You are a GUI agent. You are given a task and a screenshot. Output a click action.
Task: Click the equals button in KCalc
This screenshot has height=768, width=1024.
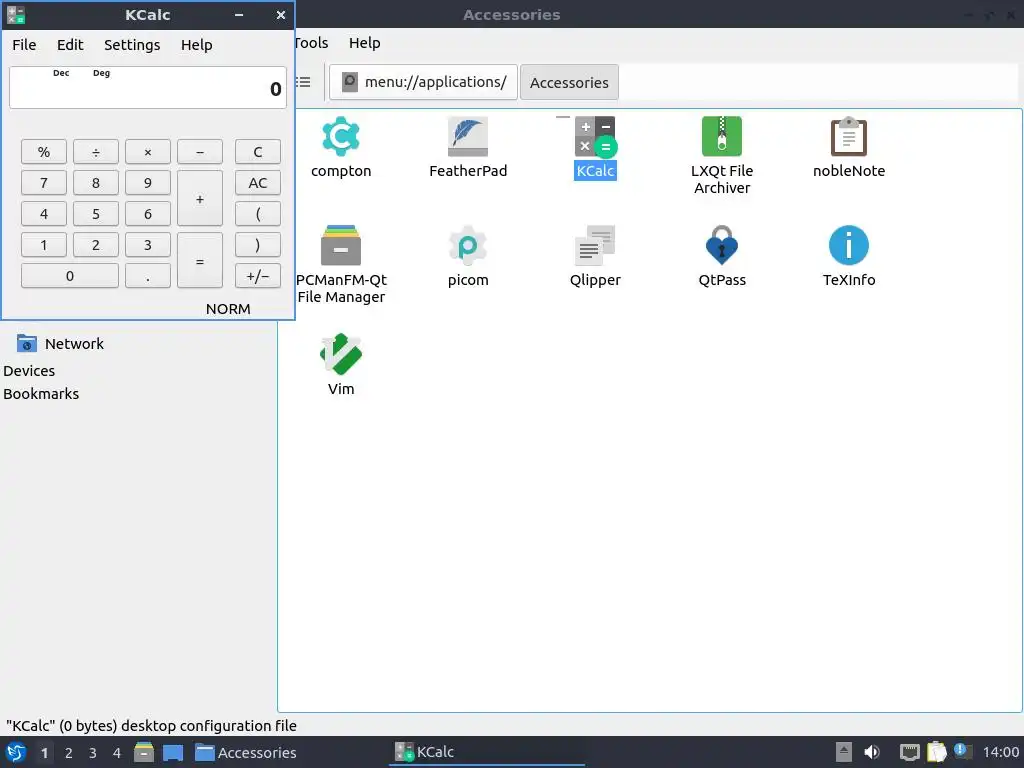[x=200, y=261]
